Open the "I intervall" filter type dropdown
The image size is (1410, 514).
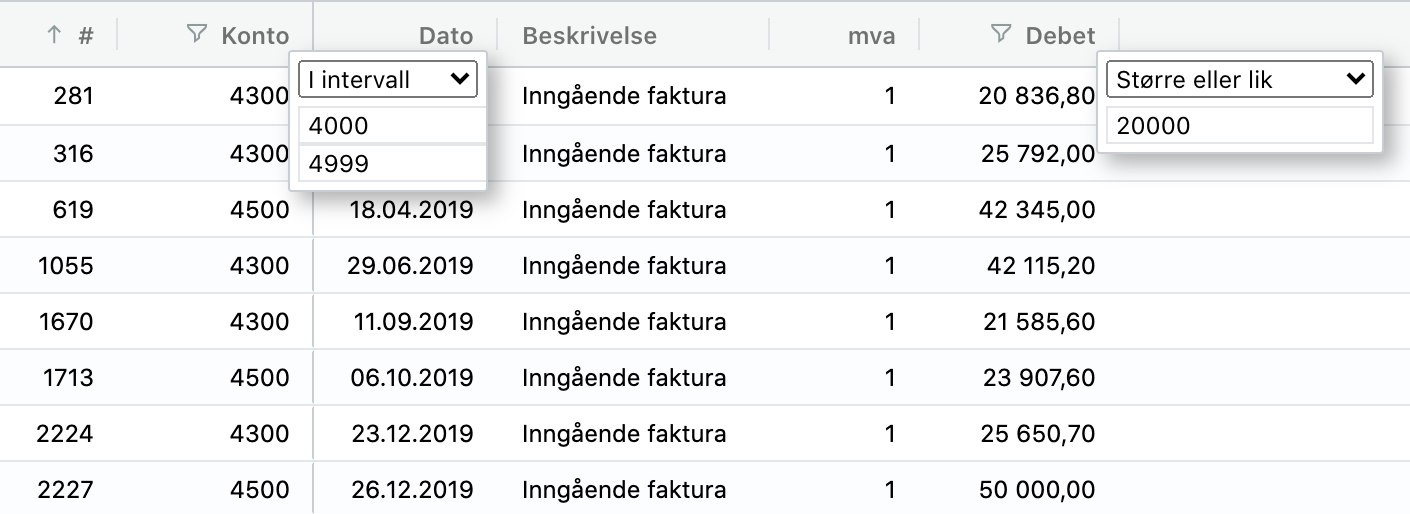click(x=388, y=80)
